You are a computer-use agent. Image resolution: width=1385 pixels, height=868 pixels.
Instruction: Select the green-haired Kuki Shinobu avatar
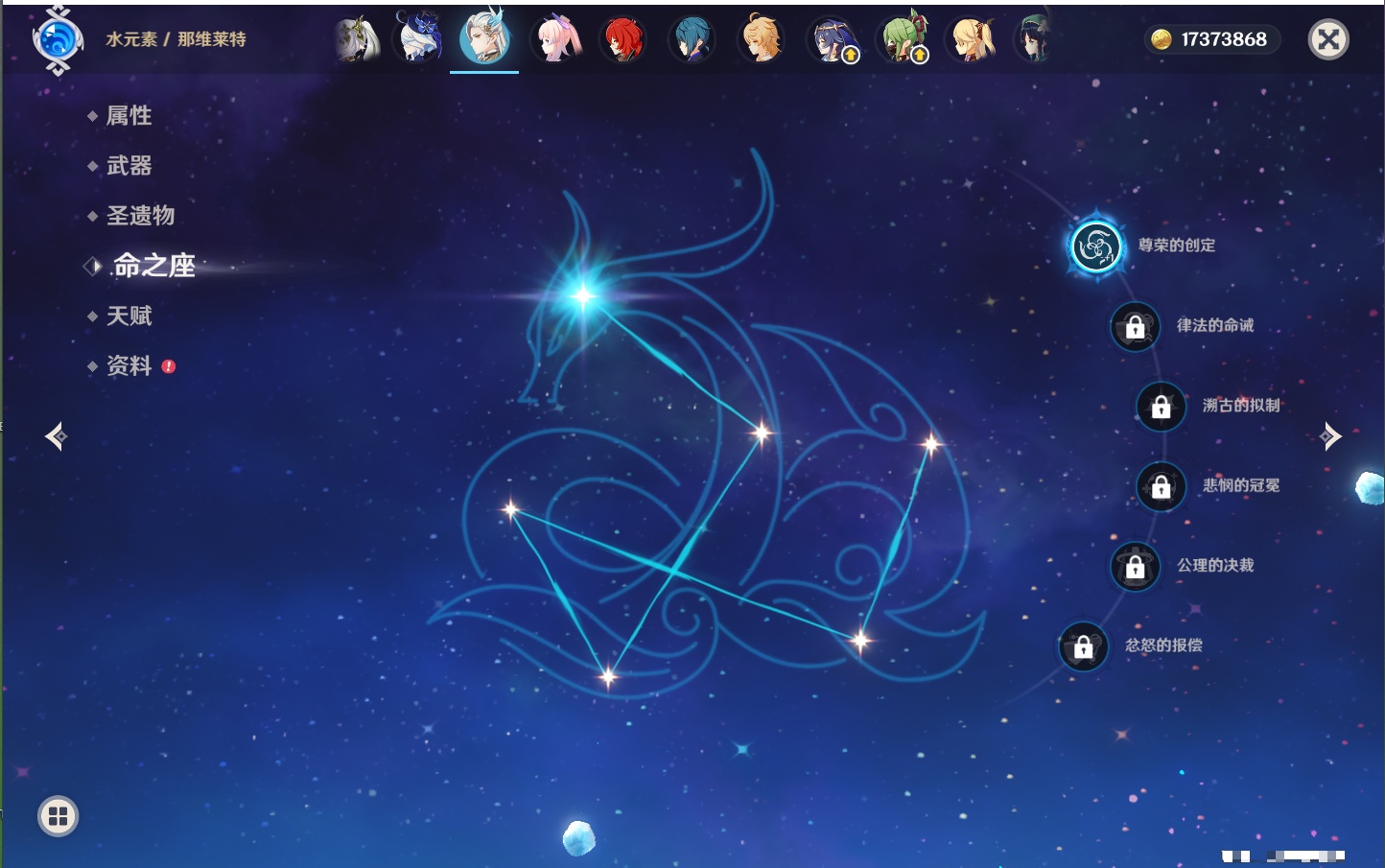[903, 39]
